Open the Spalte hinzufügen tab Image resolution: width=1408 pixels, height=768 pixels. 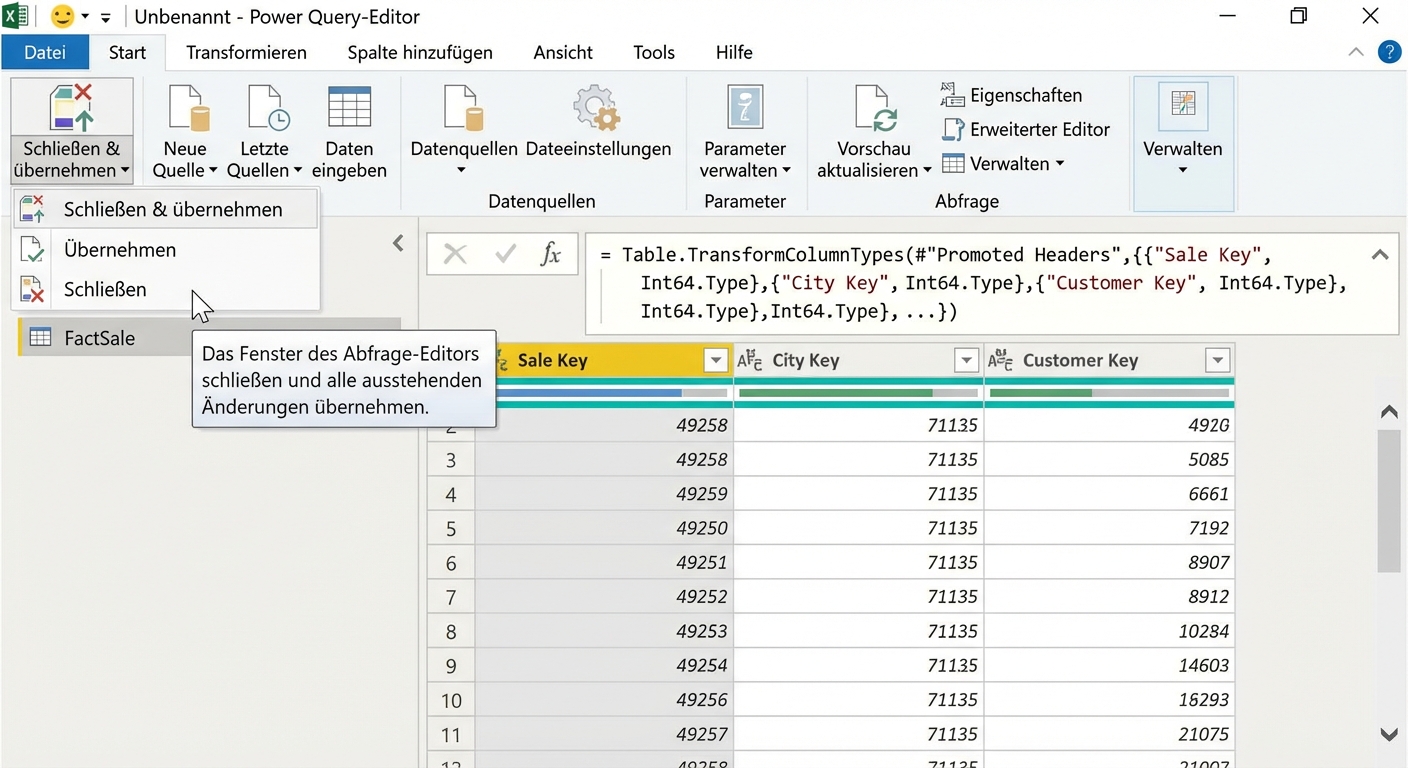420,53
